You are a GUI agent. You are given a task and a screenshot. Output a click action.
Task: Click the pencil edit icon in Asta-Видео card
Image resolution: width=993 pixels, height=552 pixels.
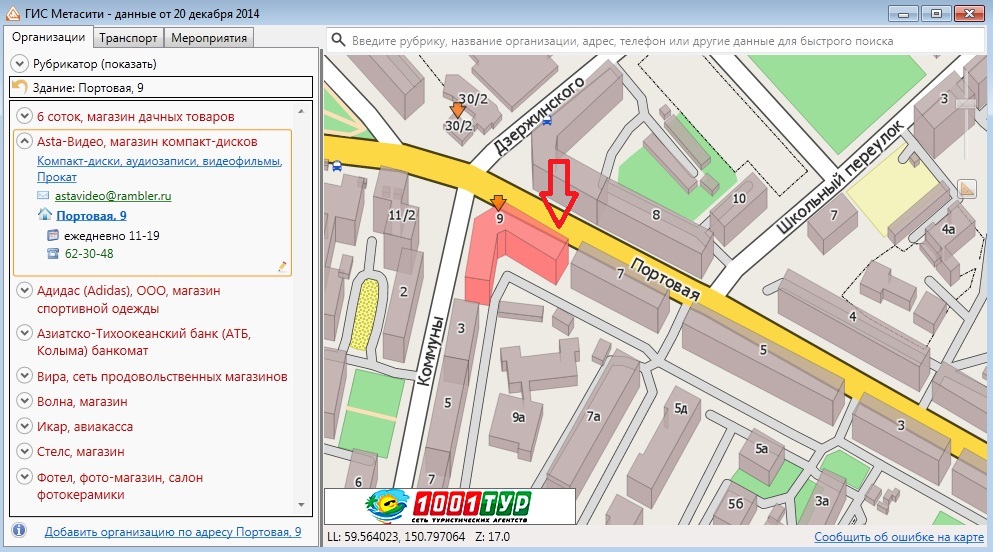[283, 266]
